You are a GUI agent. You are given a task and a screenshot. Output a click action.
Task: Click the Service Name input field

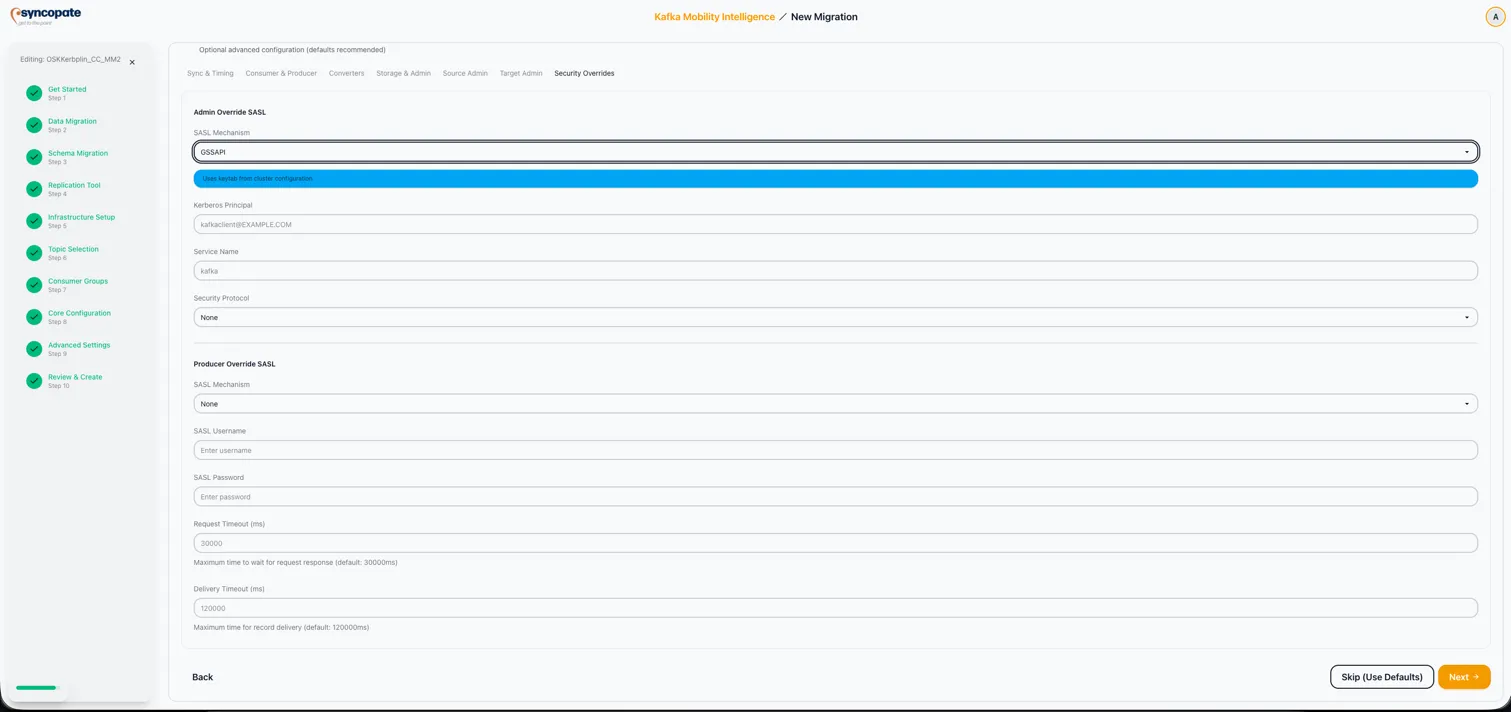click(835, 271)
